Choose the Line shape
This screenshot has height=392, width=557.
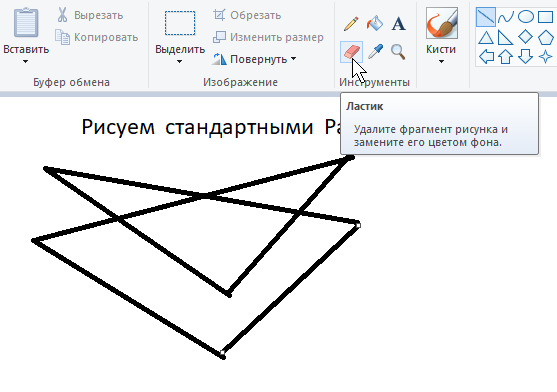[x=486, y=17]
